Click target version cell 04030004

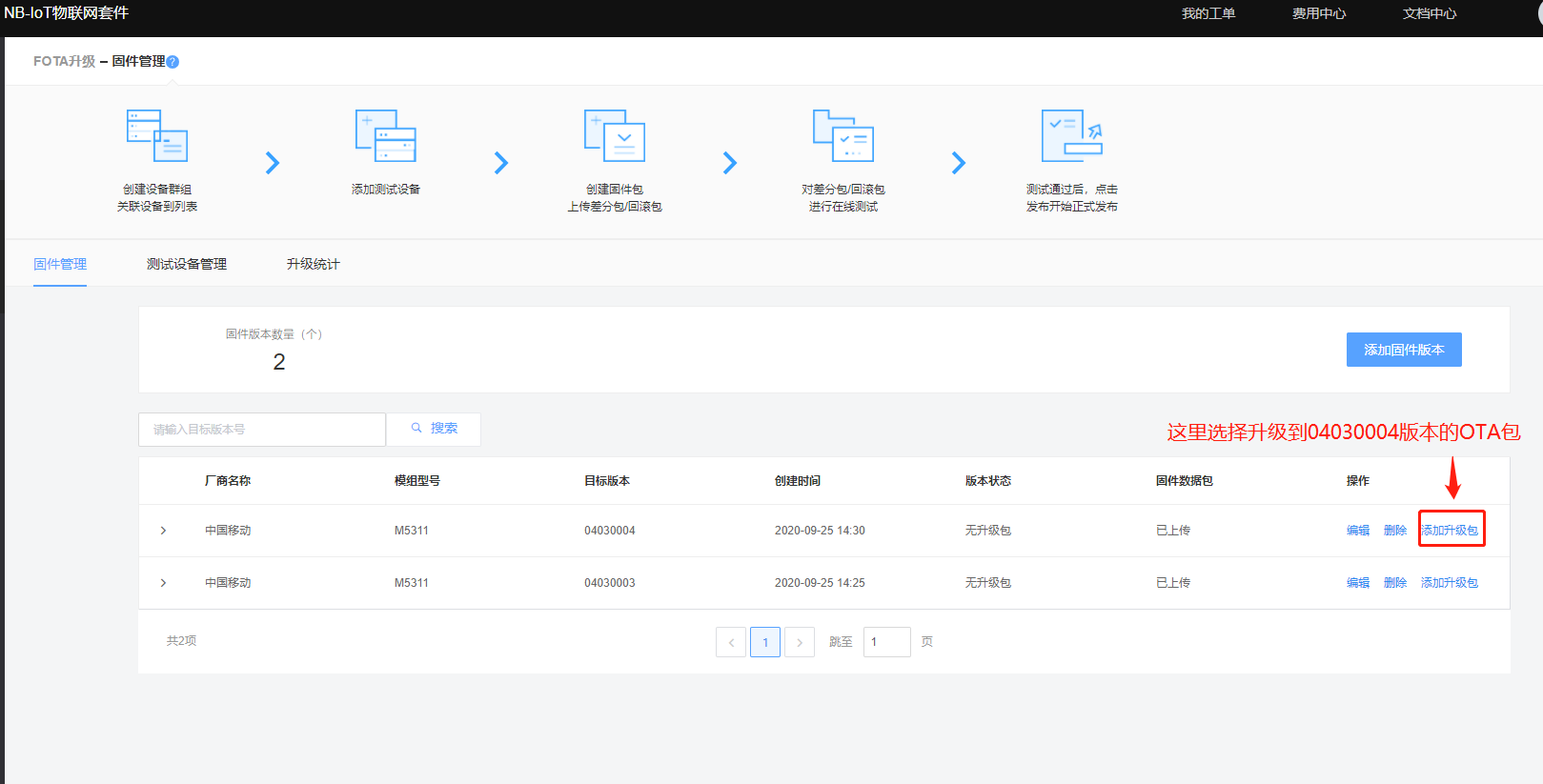click(x=610, y=531)
